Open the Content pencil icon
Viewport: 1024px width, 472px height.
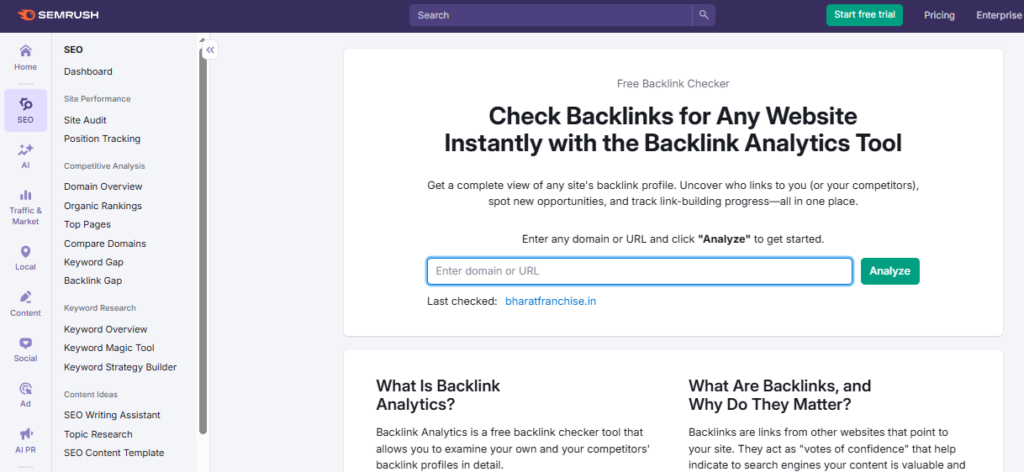(x=25, y=297)
